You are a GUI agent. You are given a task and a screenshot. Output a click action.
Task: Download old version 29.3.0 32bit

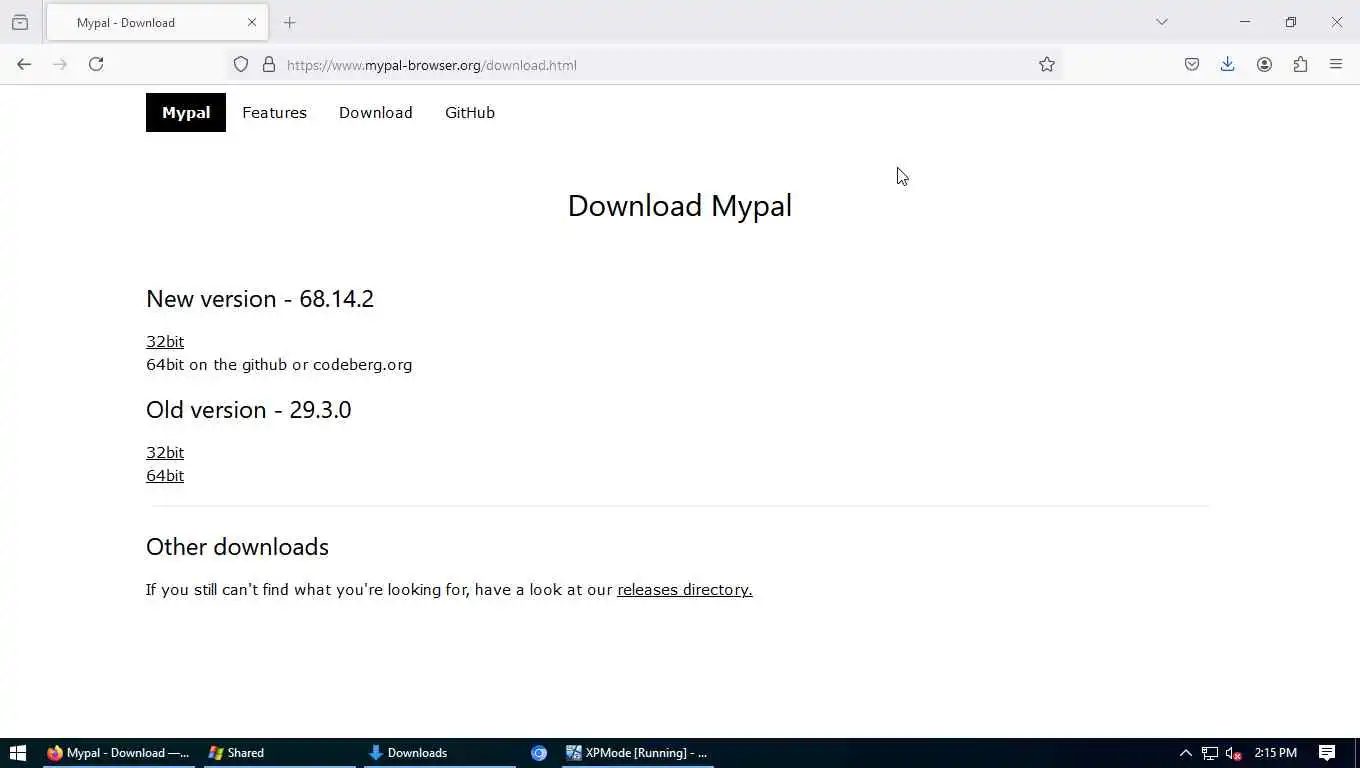165,453
